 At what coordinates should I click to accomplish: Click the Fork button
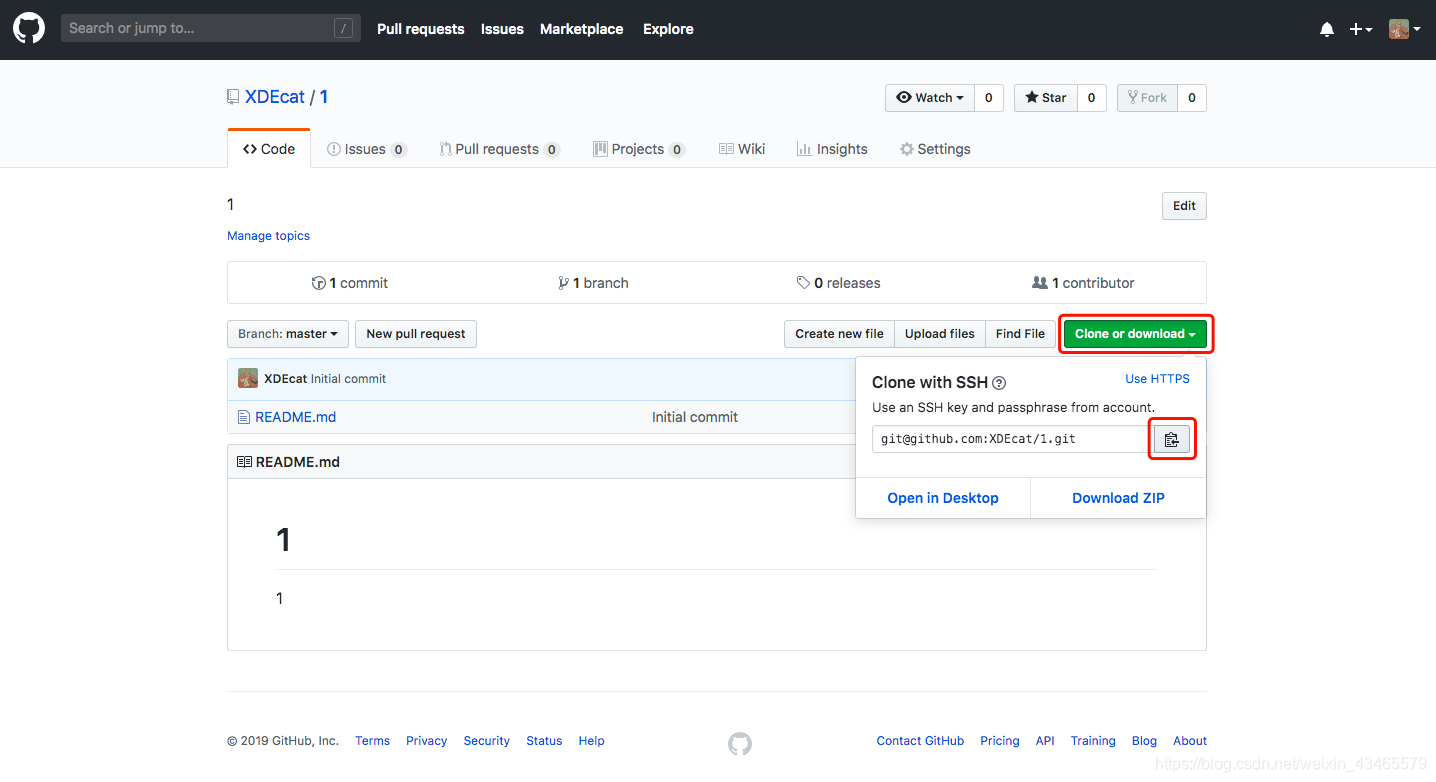[1147, 97]
